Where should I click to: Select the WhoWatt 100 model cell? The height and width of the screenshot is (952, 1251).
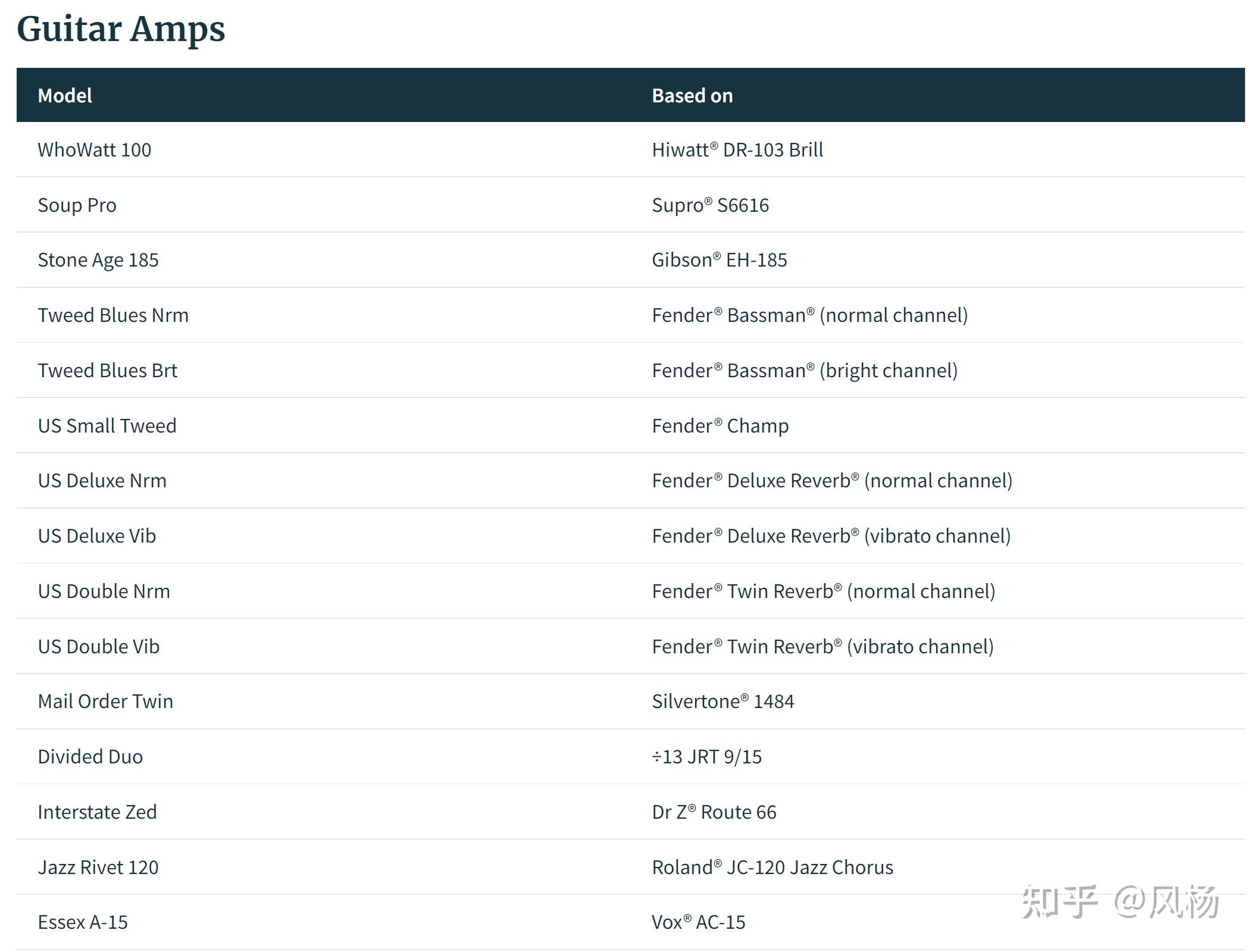(94, 150)
